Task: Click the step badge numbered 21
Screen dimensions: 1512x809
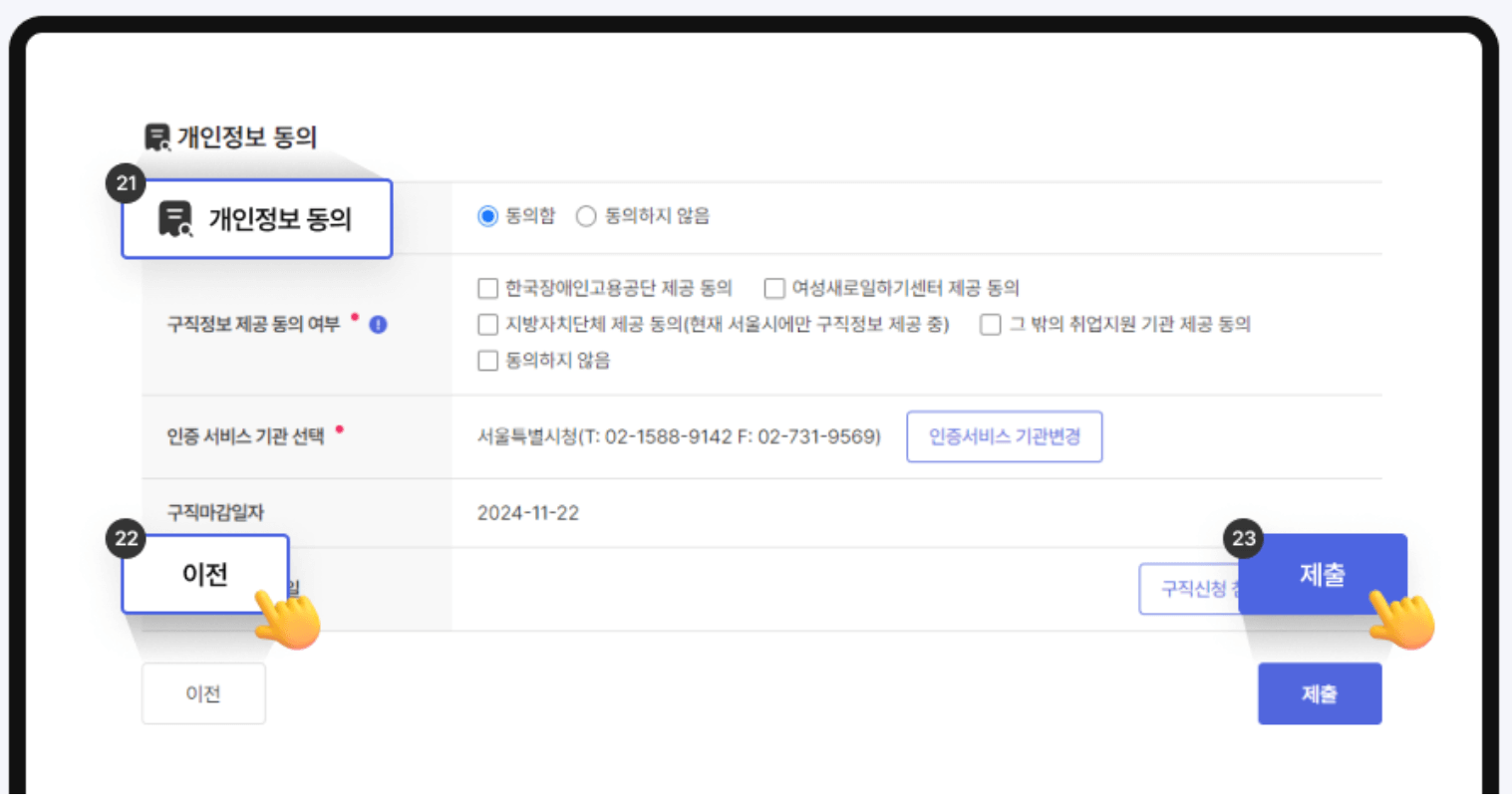Action: [x=124, y=182]
